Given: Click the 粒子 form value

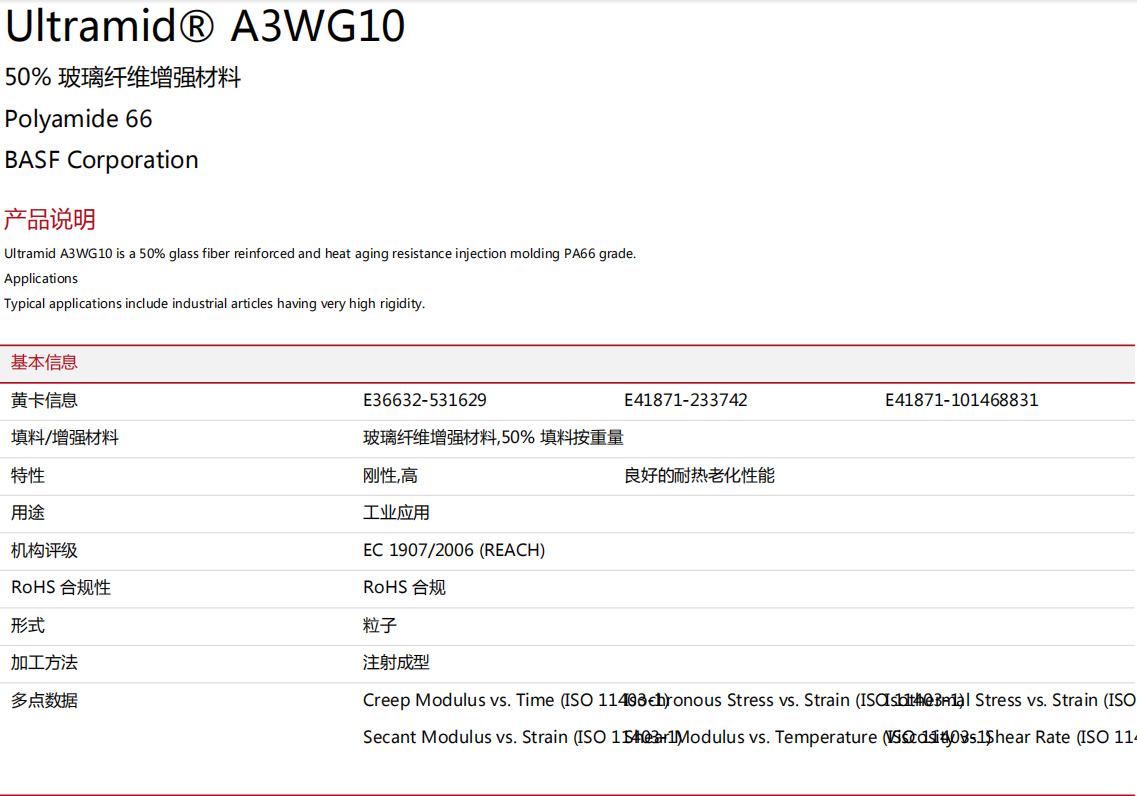Looking at the screenshot, I should [380, 625].
